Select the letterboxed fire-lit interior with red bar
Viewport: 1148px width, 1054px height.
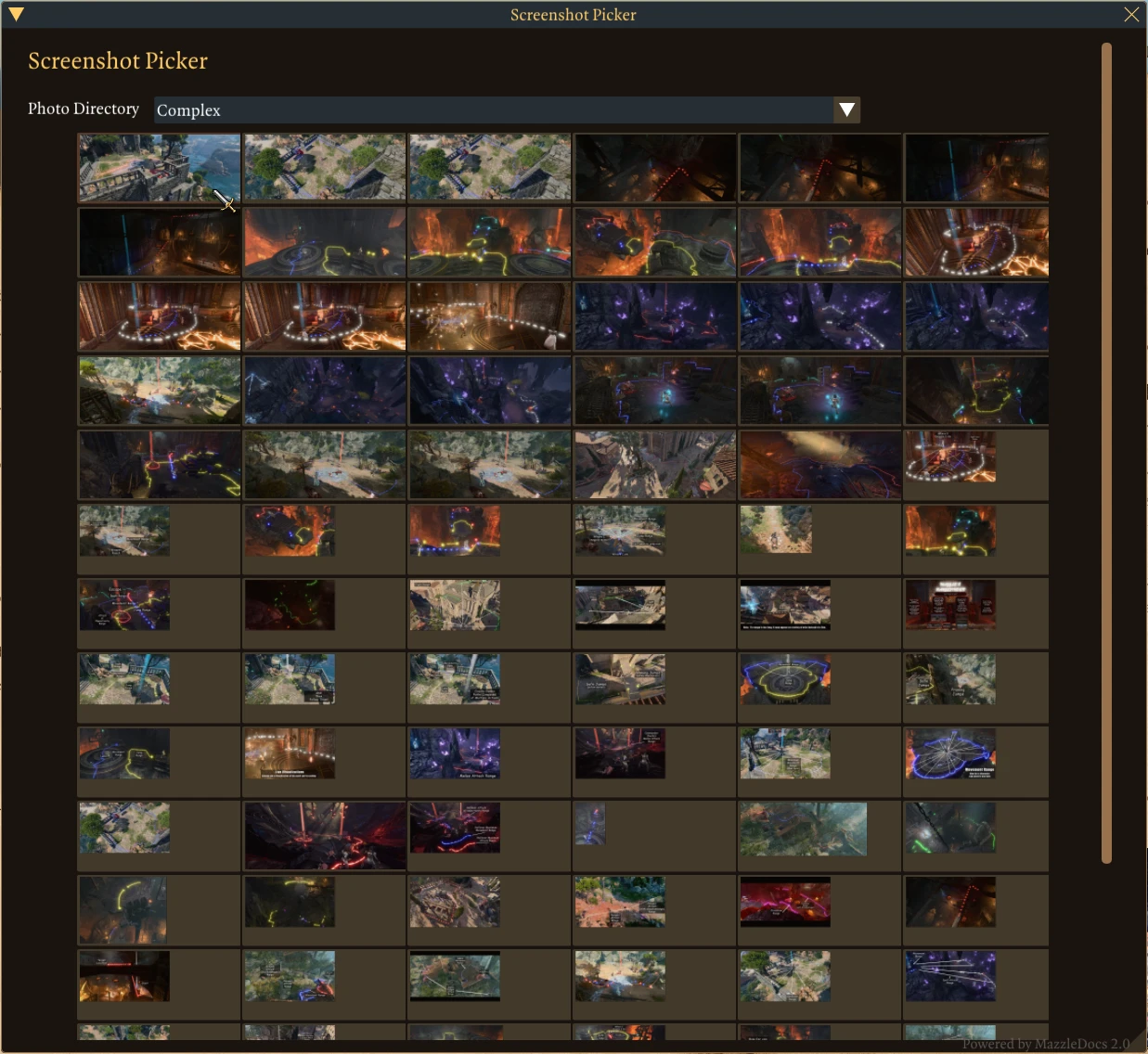[x=124, y=976]
